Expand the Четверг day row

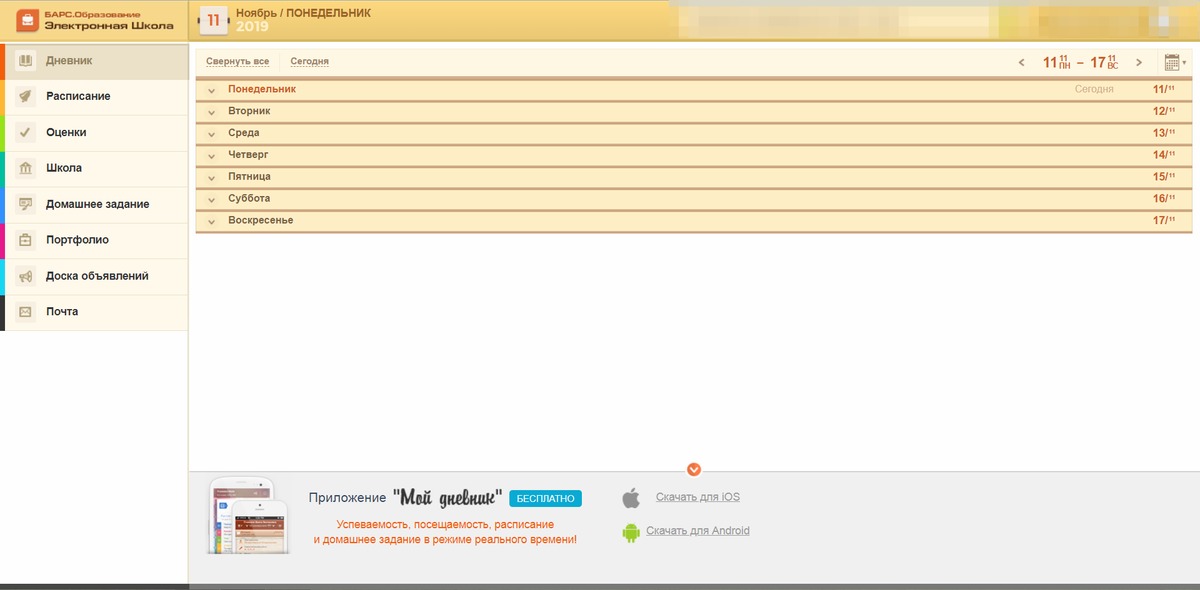(x=694, y=155)
